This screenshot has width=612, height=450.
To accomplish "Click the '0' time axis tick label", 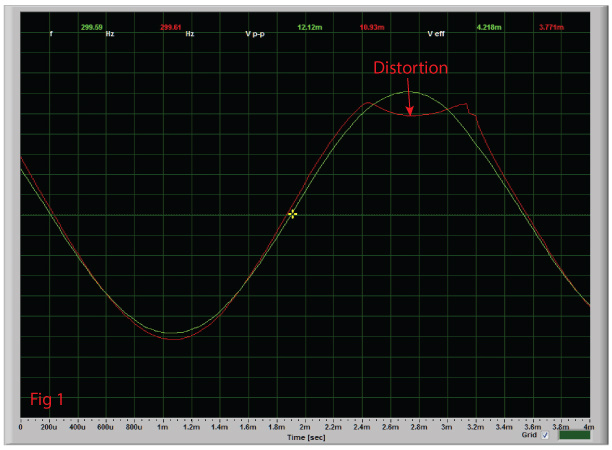I will (21, 427).
